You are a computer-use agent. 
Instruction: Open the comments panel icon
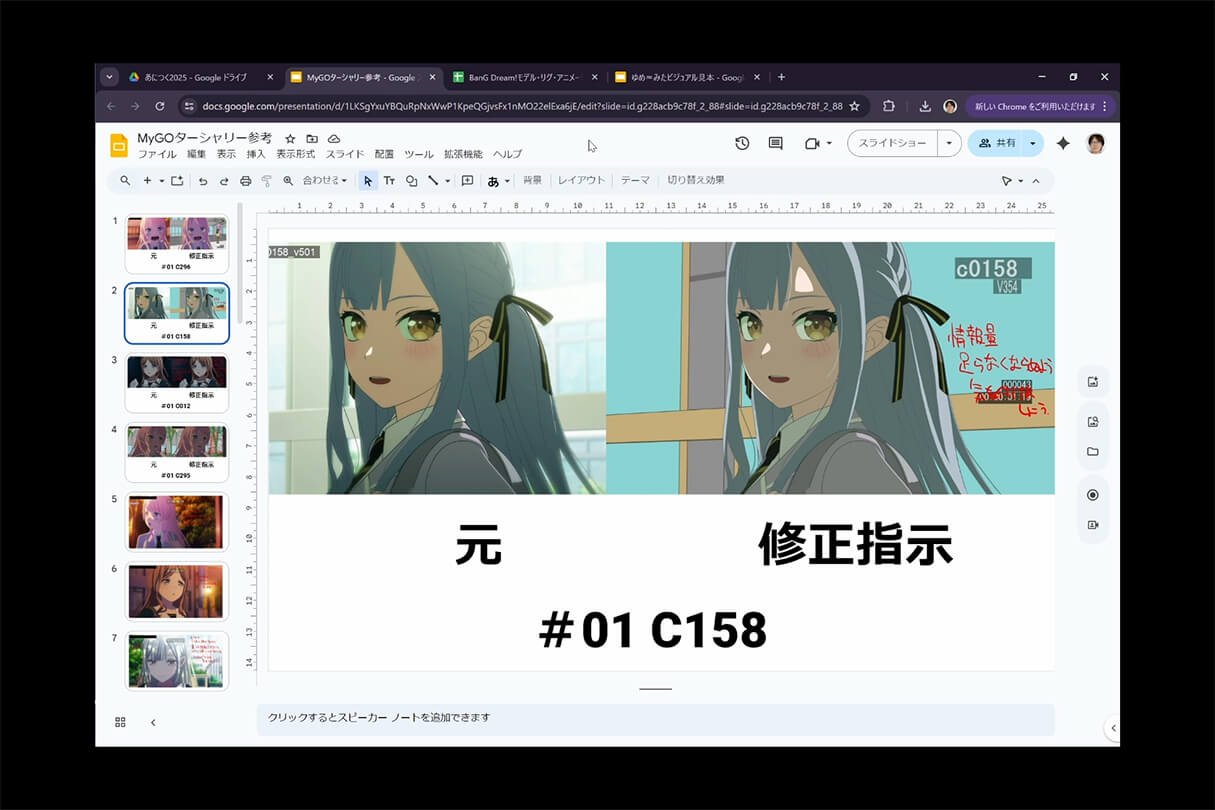point(775,143)
